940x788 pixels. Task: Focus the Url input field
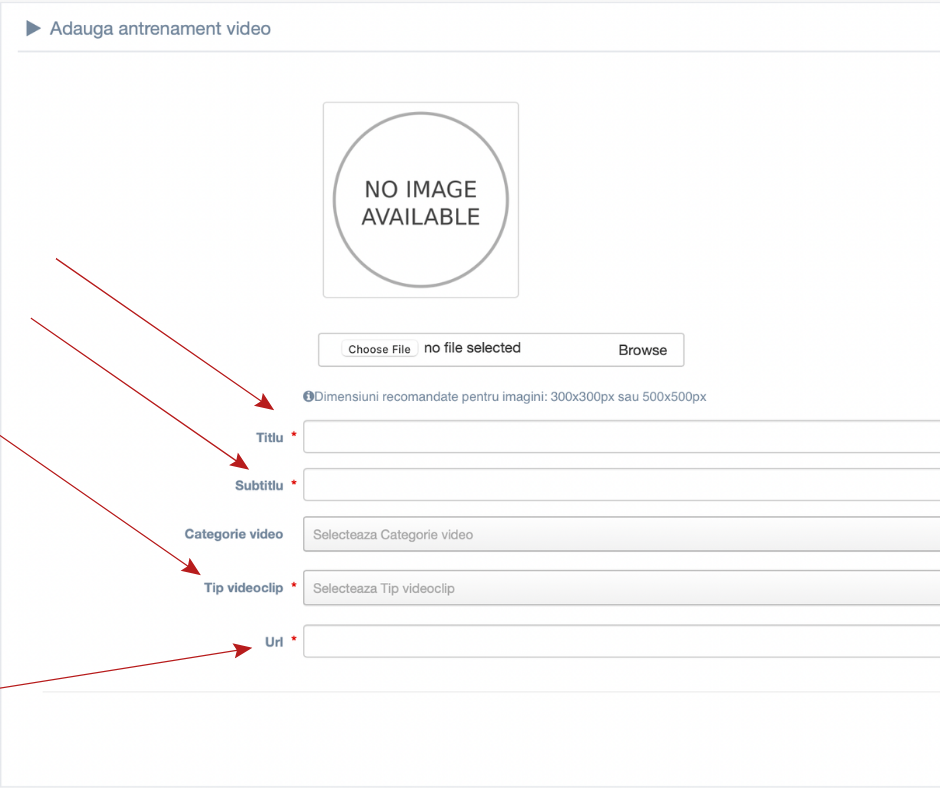pos(622,641)
